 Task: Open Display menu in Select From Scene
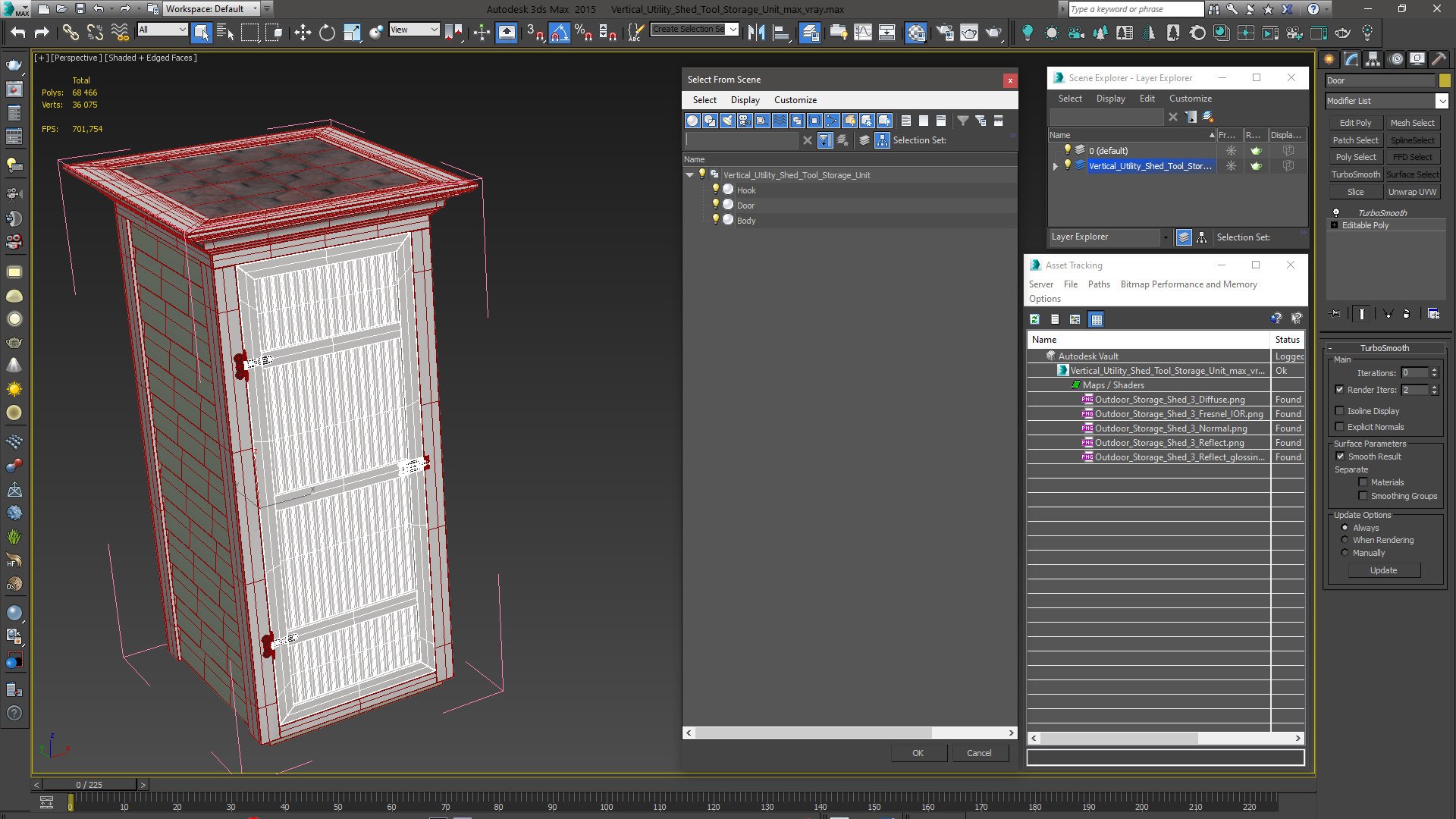pos(745,100)
